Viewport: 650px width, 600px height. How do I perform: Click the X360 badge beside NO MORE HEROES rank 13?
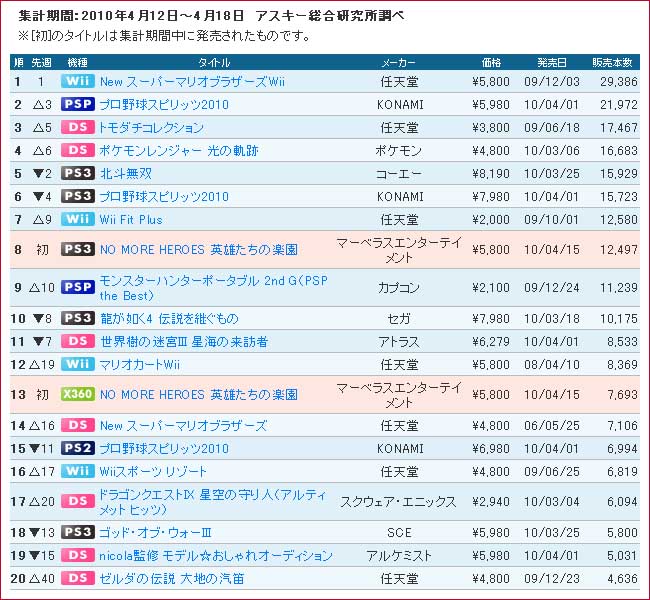78,394
